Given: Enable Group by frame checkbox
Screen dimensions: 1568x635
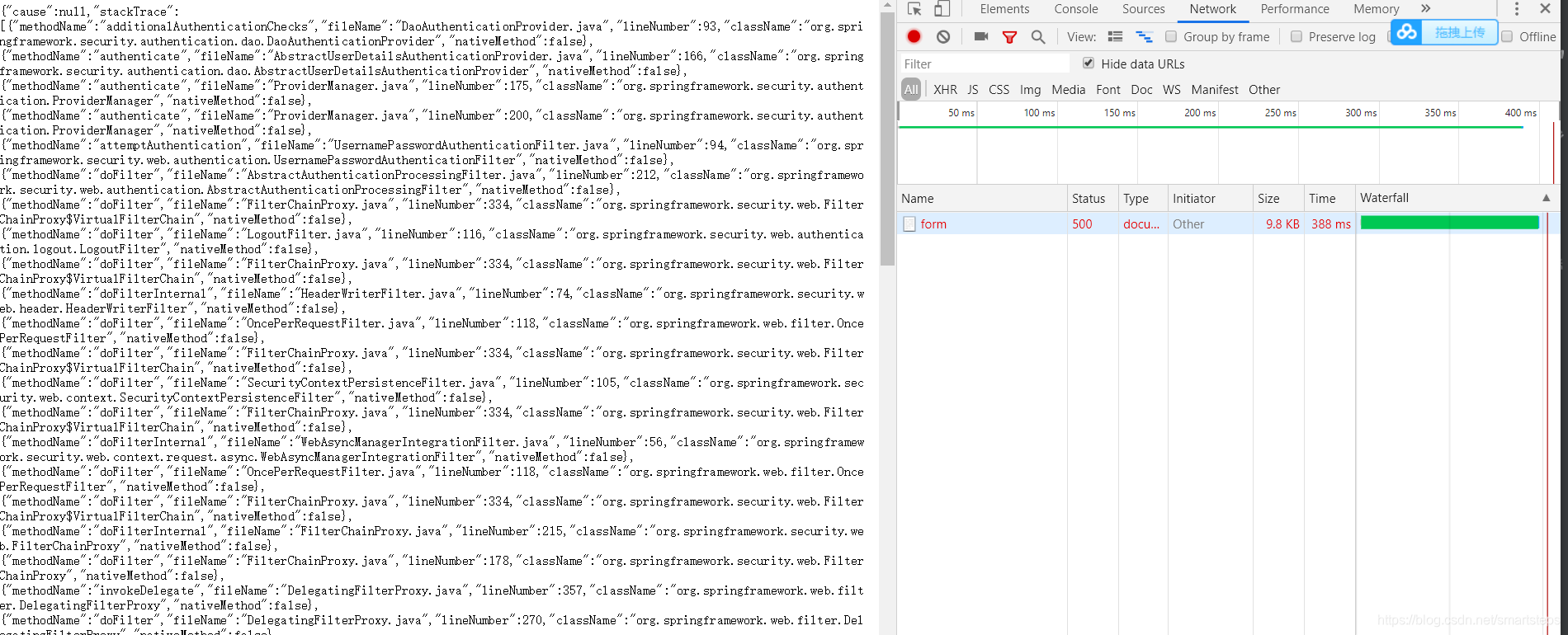Looking at the screenshot, I should point(1170,36).
